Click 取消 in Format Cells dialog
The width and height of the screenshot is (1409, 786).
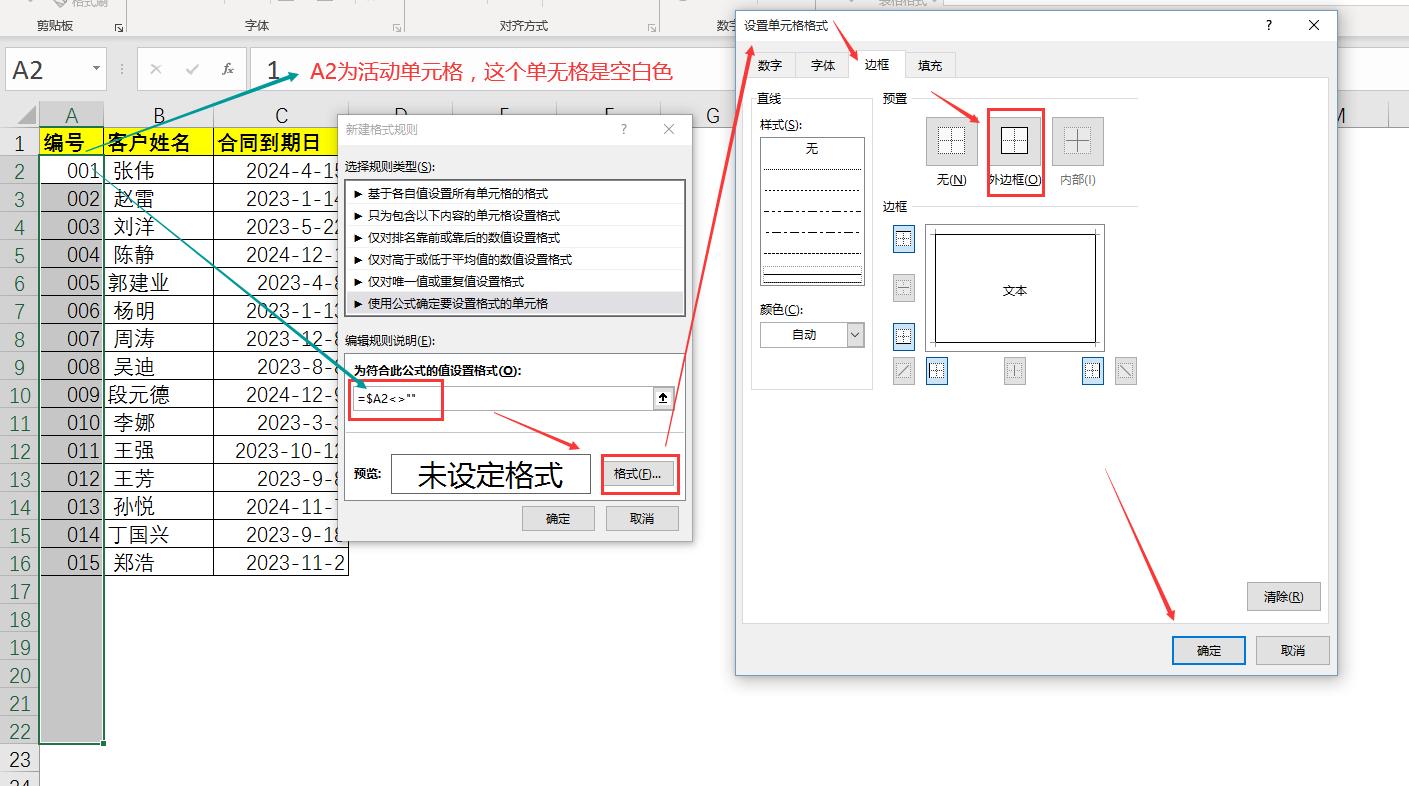click(x=1293, y=650)
